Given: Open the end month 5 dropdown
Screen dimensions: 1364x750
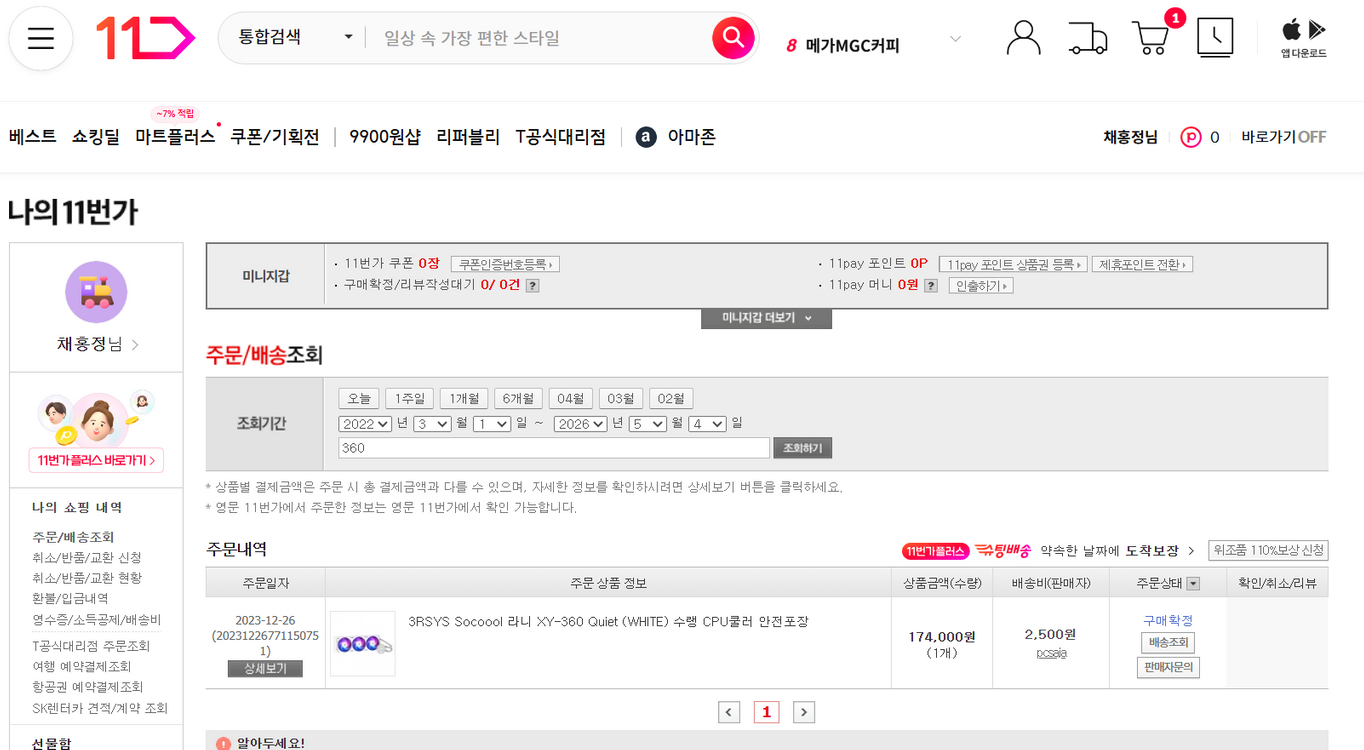Looking at the screenshot, I should (x=647, y=424).
